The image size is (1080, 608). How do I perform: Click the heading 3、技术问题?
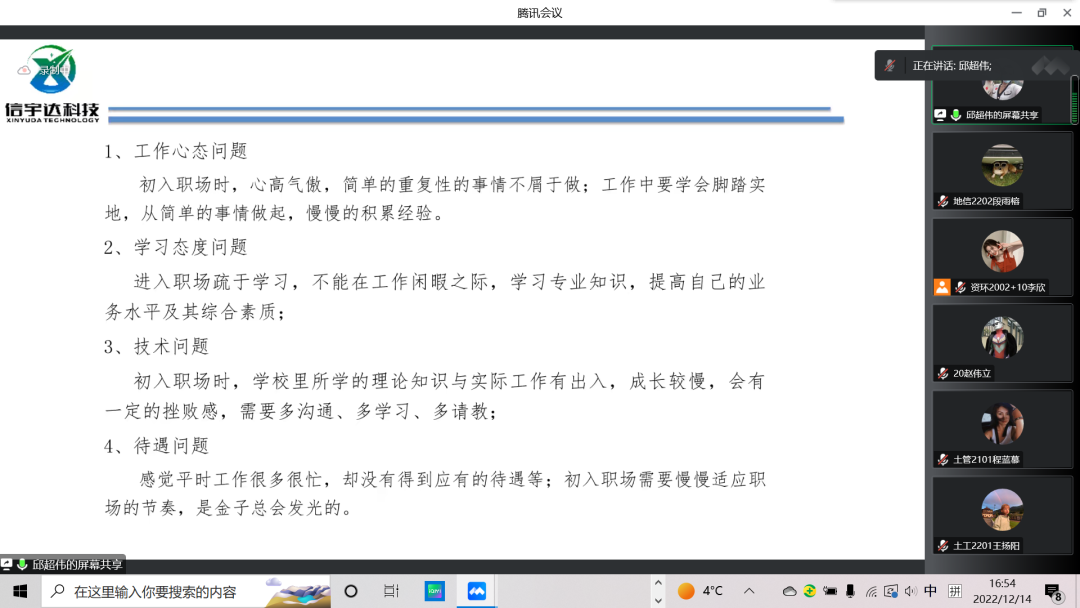point(156,347)
